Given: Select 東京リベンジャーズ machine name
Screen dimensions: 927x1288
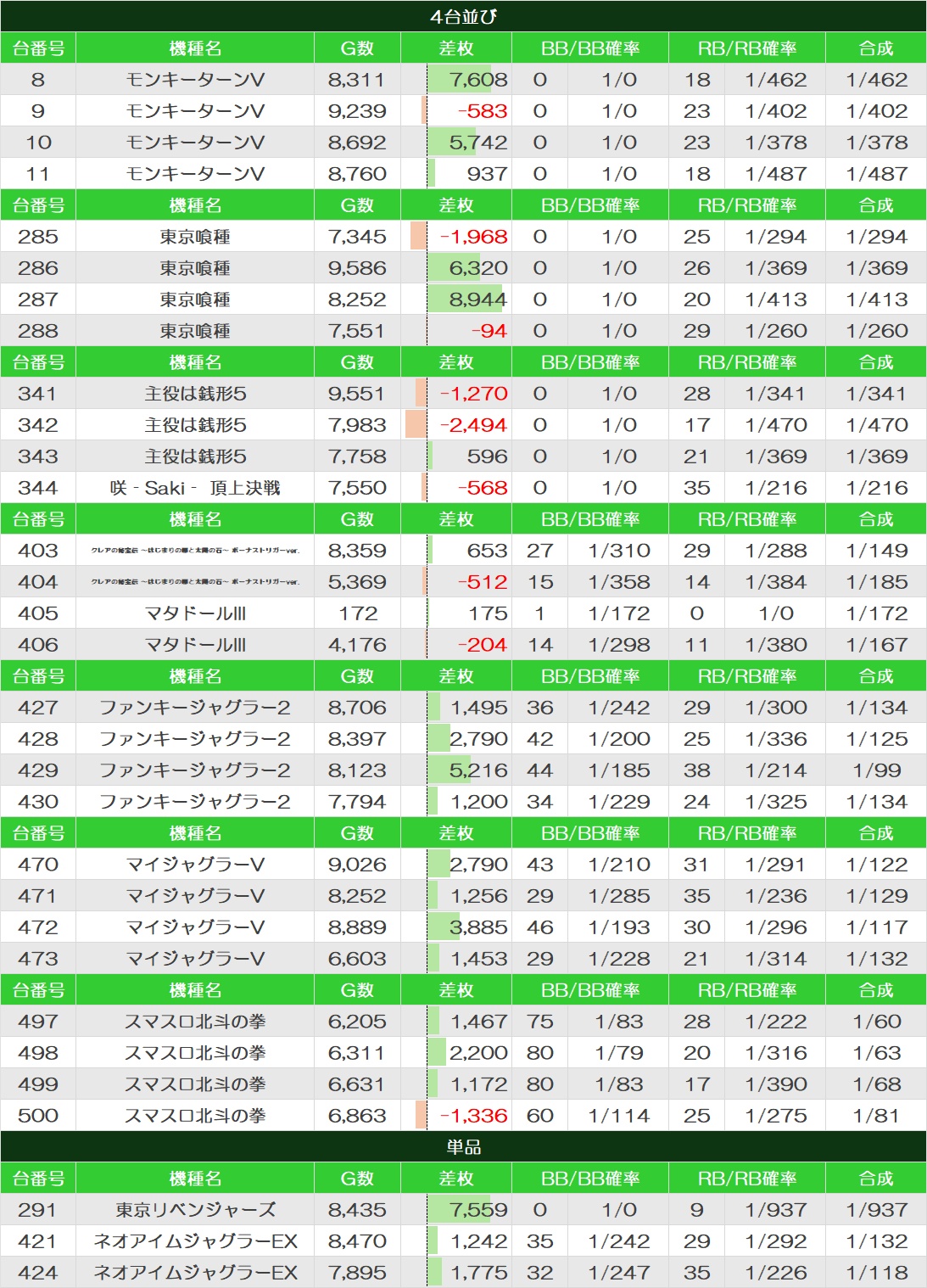Looking at the screenshot, I should (195, 1210).
